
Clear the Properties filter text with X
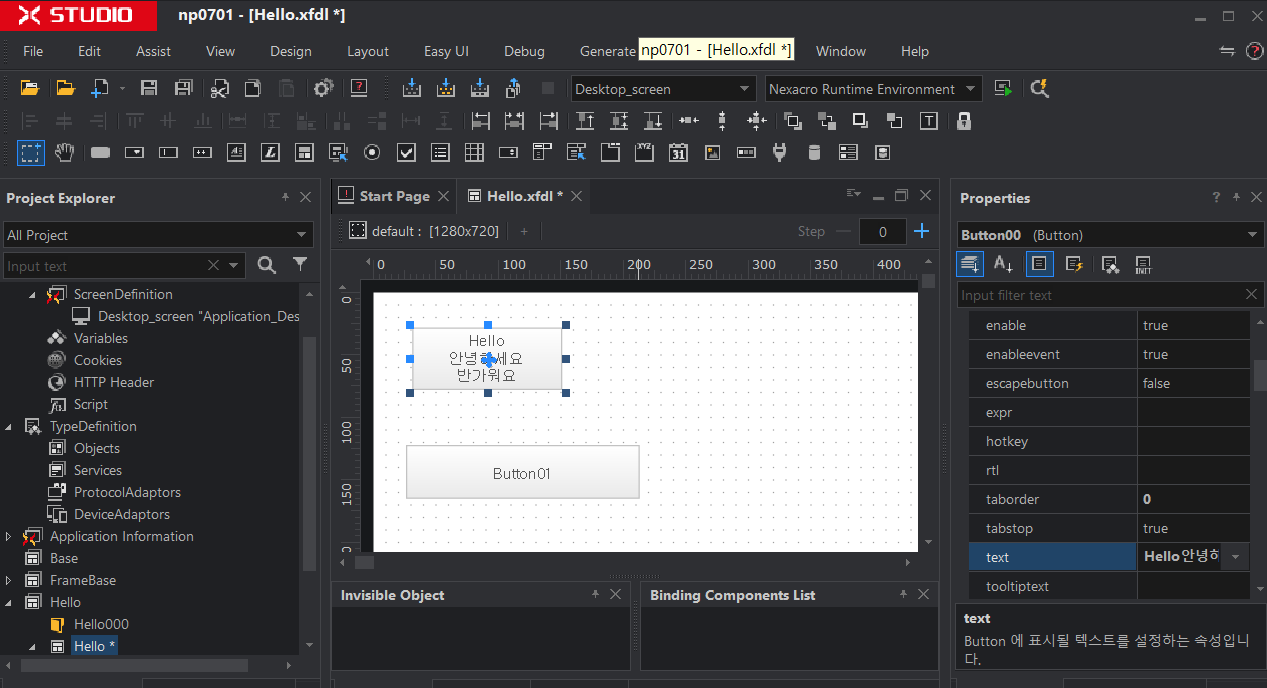1251,294
